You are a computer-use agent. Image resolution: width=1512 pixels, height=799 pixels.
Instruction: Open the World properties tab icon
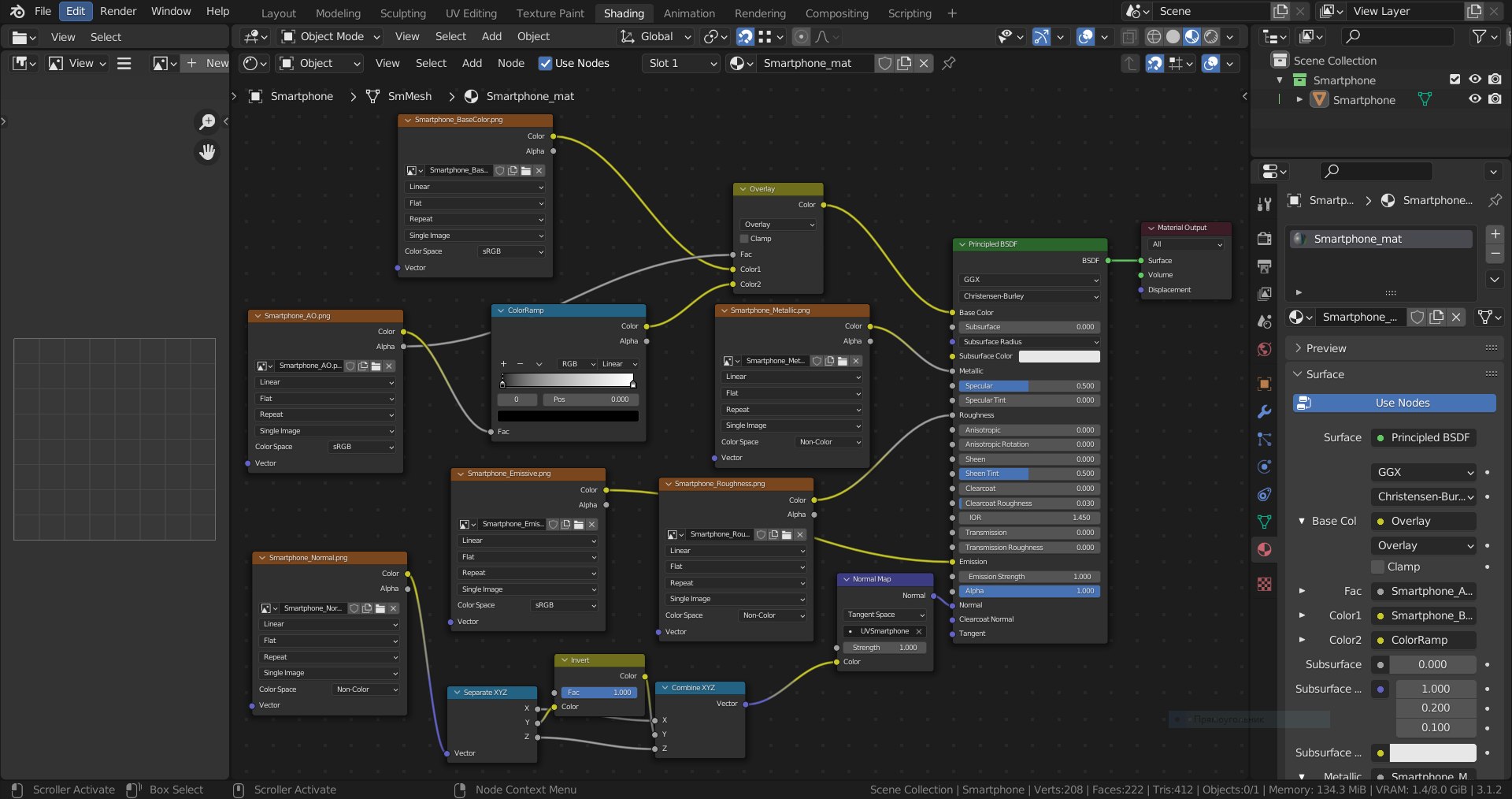1264,349
